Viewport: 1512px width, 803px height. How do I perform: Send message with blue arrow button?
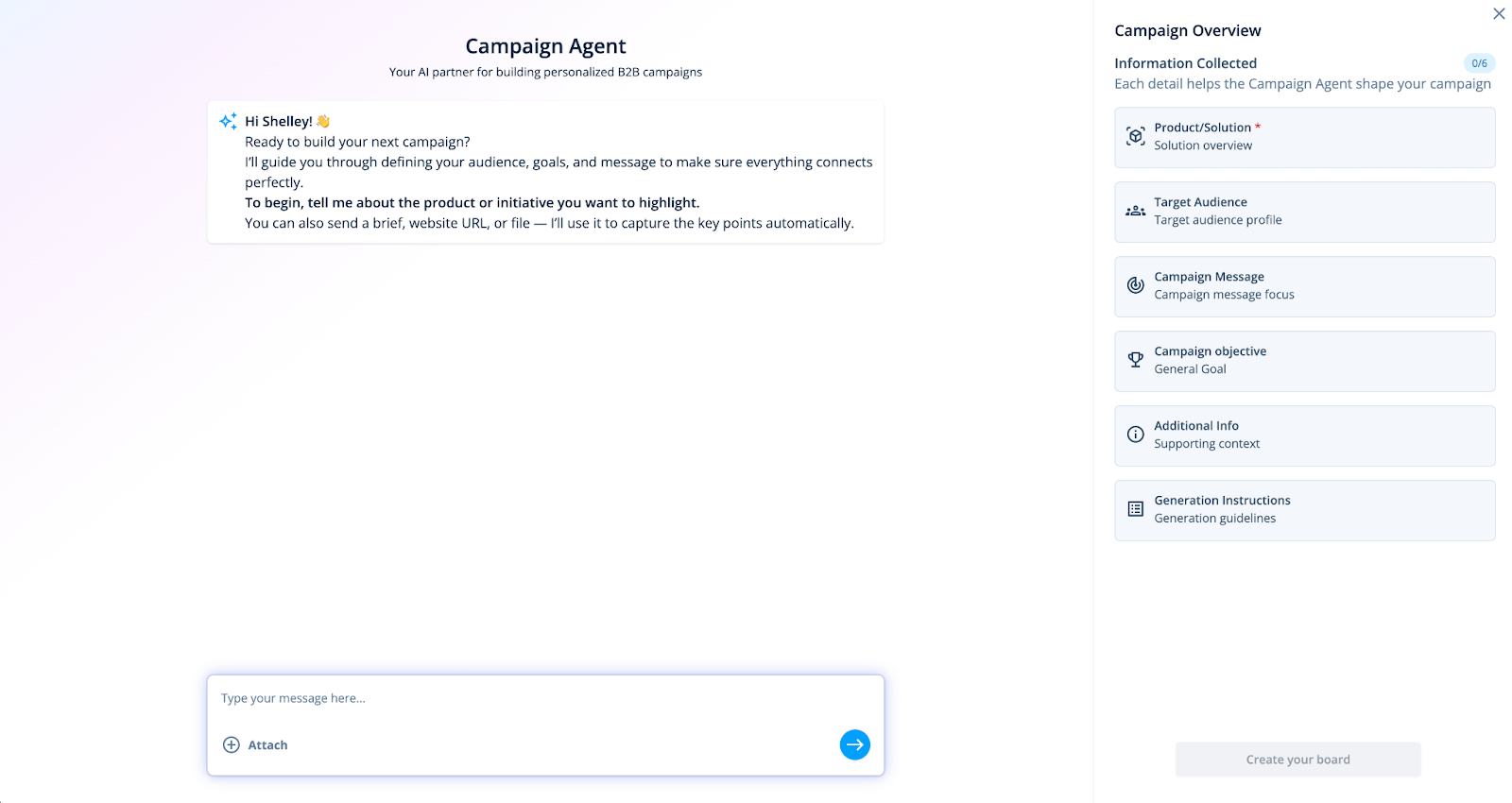click(854, 744)
